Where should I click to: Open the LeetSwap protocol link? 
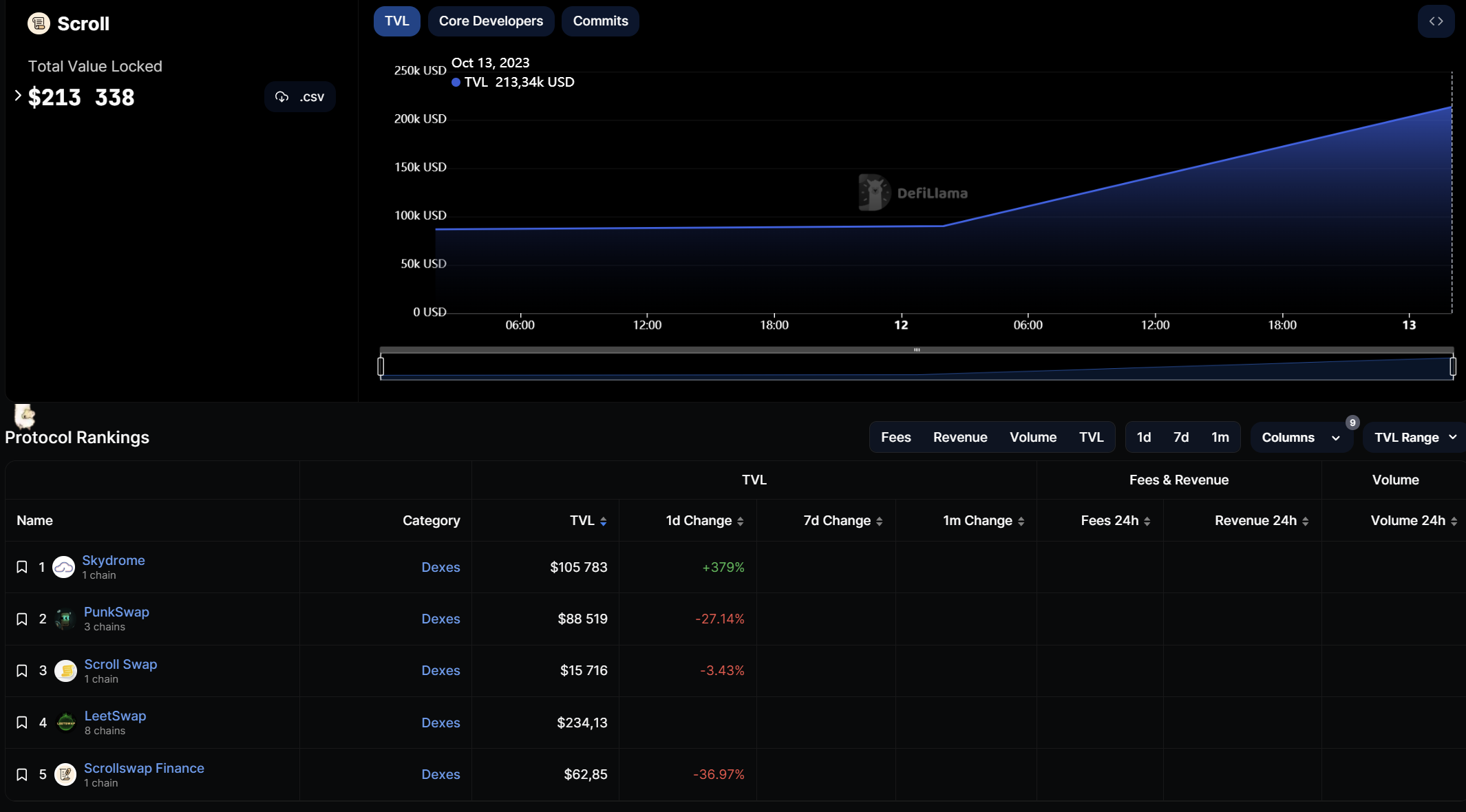(115, 716)
